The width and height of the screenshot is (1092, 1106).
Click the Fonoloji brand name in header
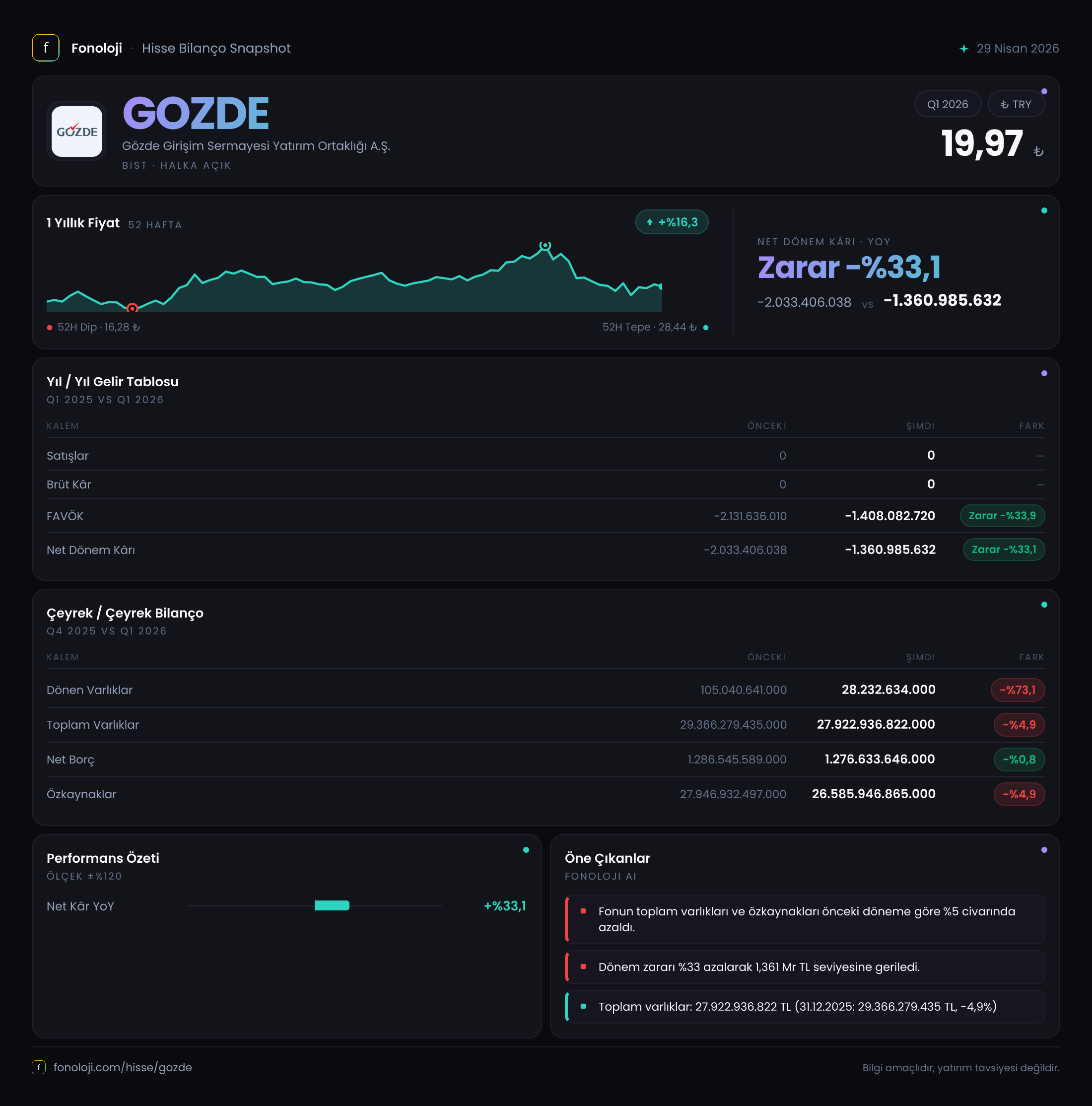tap(97, 48)
